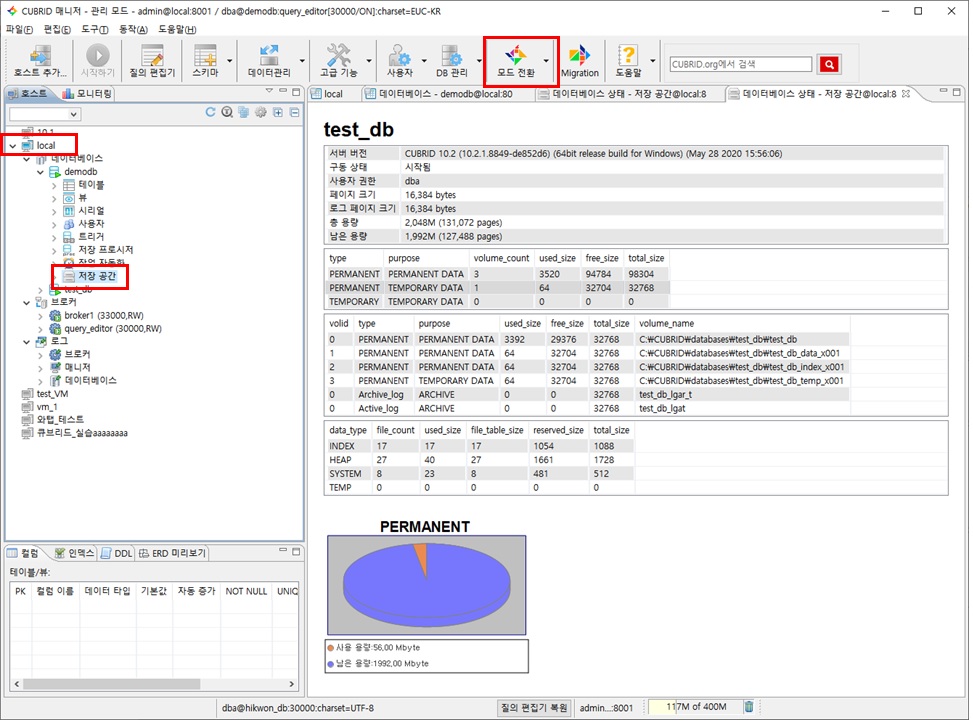Screen dimensions: 973x725
Task: Click the red search button
Action: pos(829,64)
